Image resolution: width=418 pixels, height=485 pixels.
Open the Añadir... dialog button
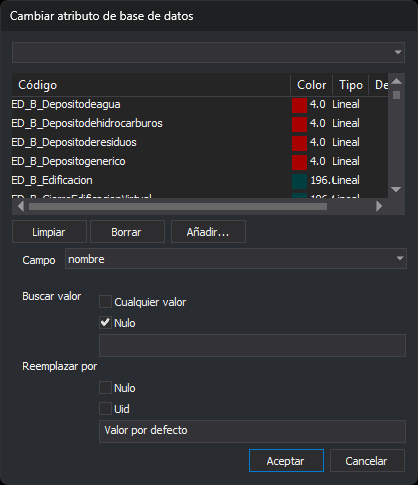(x=208, y=232)
